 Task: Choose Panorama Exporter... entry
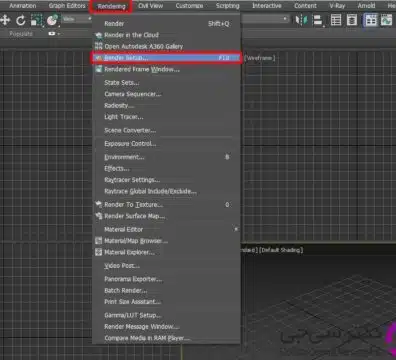click(166, 279)
